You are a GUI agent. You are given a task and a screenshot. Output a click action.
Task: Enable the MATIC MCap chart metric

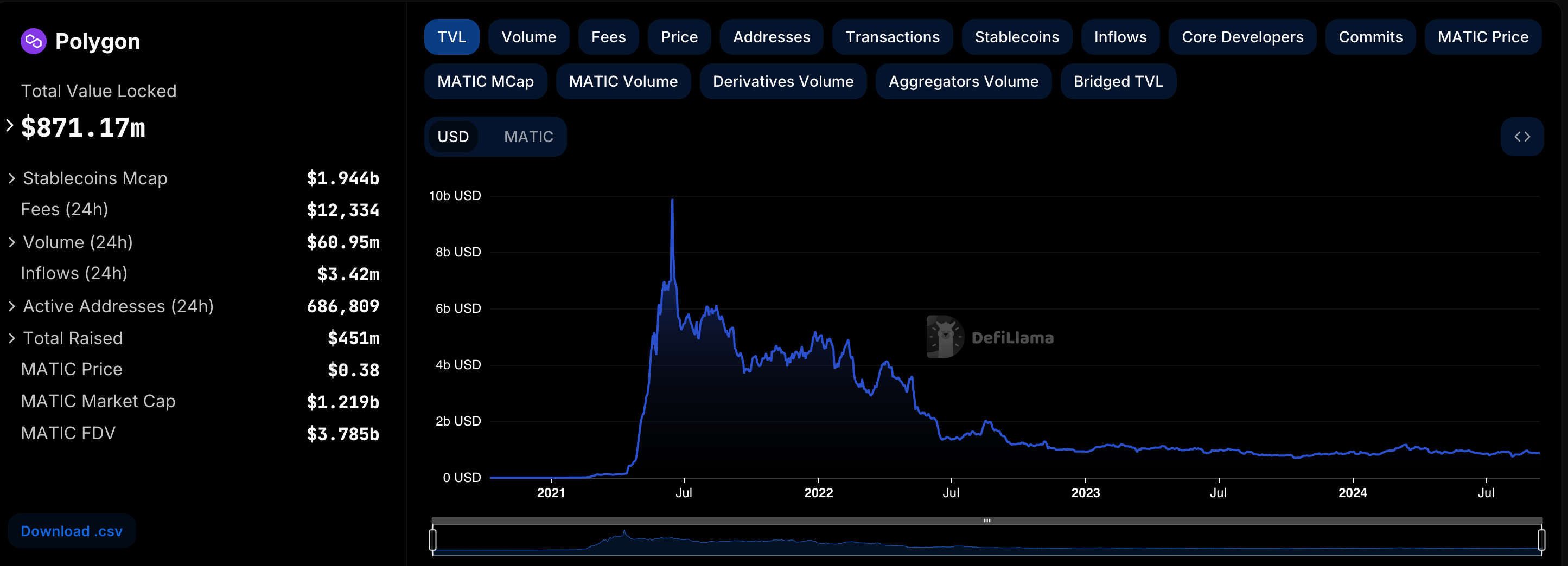pos(485,81)
